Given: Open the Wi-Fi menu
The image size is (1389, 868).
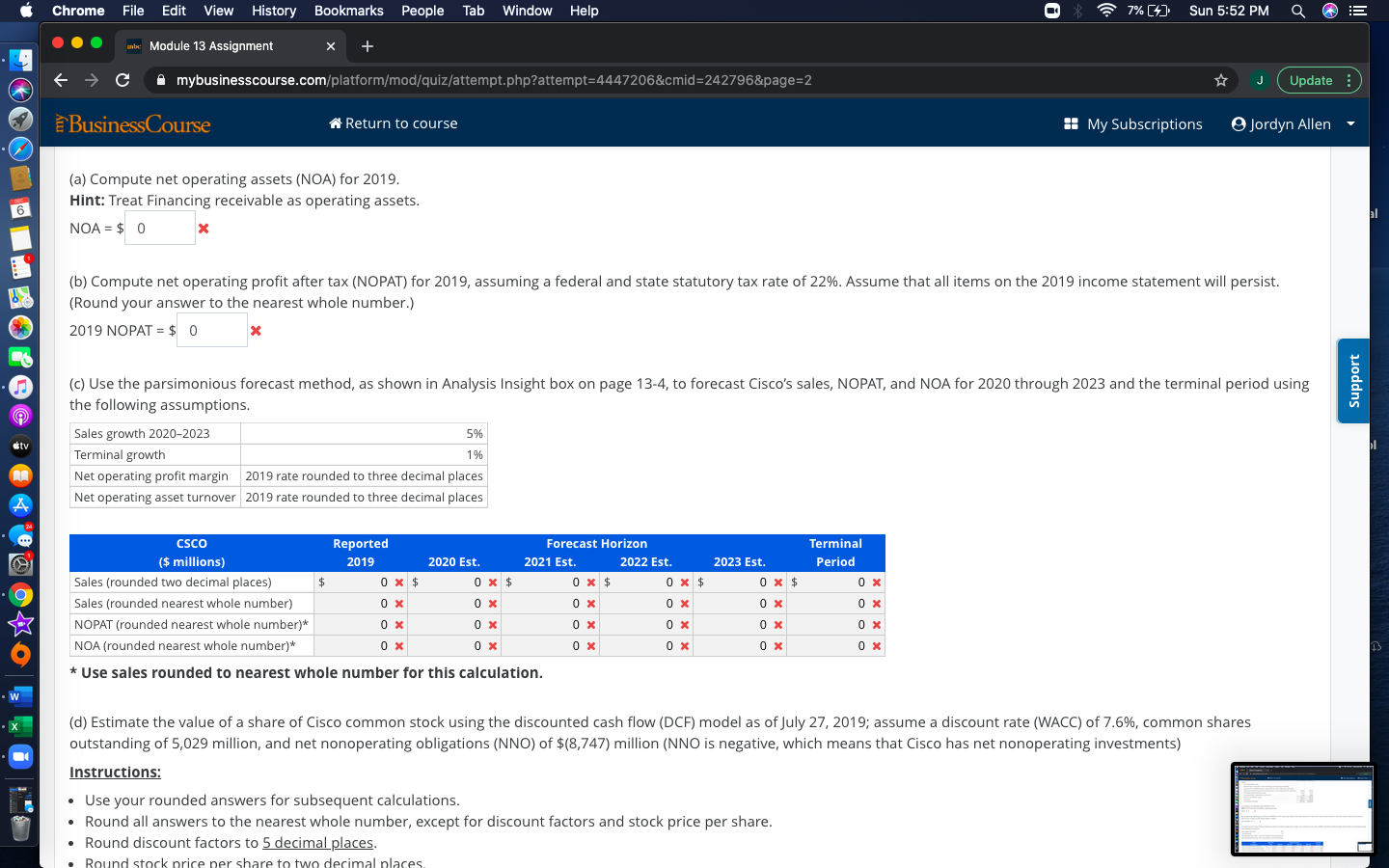Looking at the screenshot, I should point(1104,12).
